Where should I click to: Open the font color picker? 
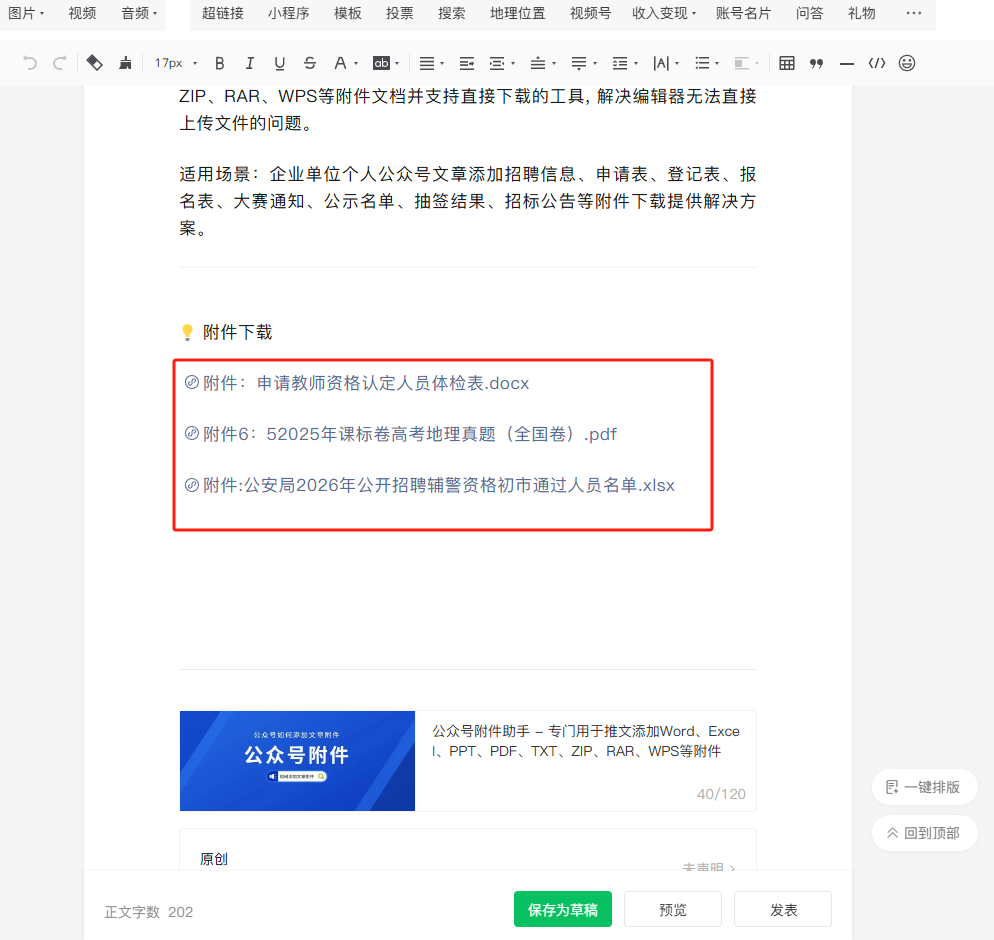click(340, 63)
